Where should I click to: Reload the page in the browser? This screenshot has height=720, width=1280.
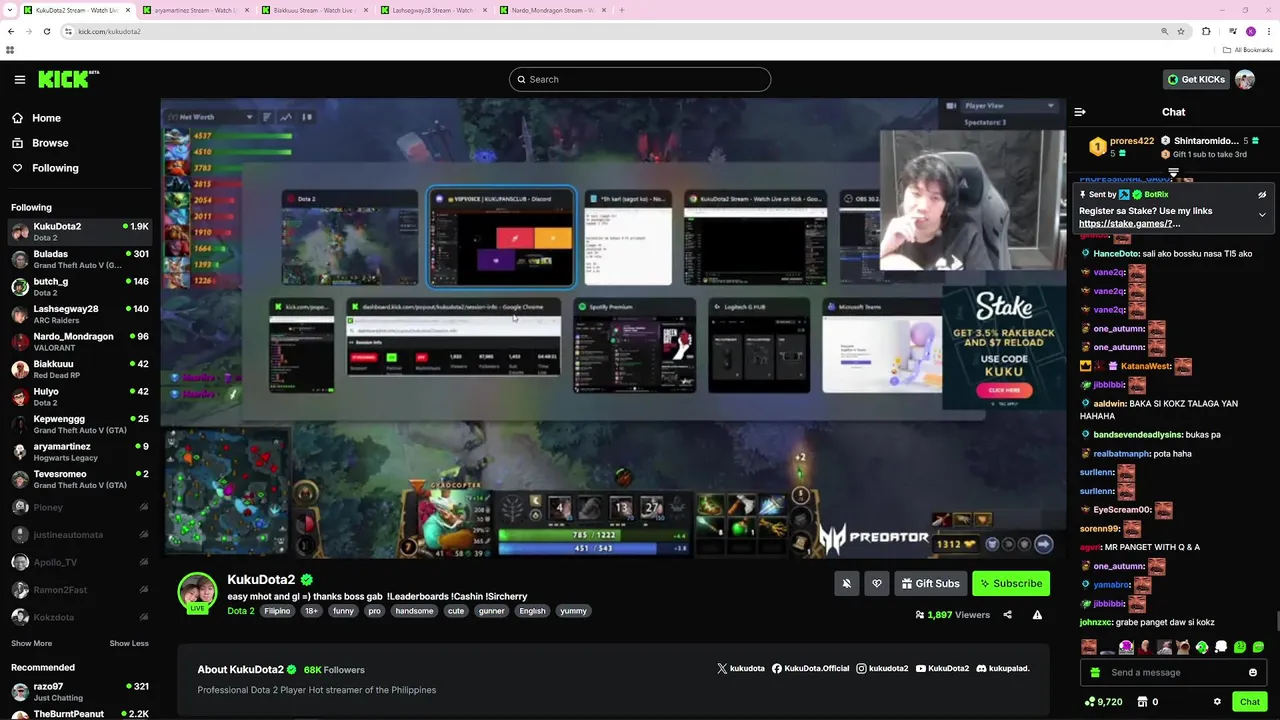pos(46,31)
